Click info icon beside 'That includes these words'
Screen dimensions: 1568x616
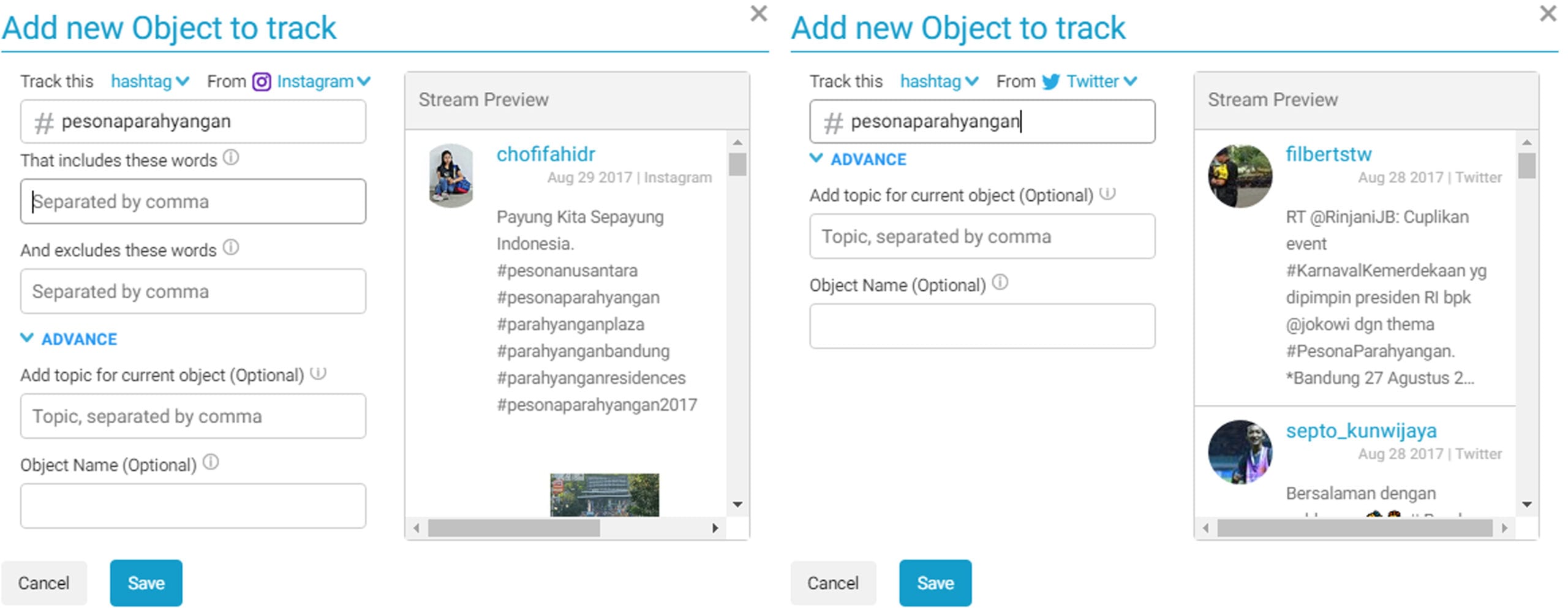[x=231, y=158]
